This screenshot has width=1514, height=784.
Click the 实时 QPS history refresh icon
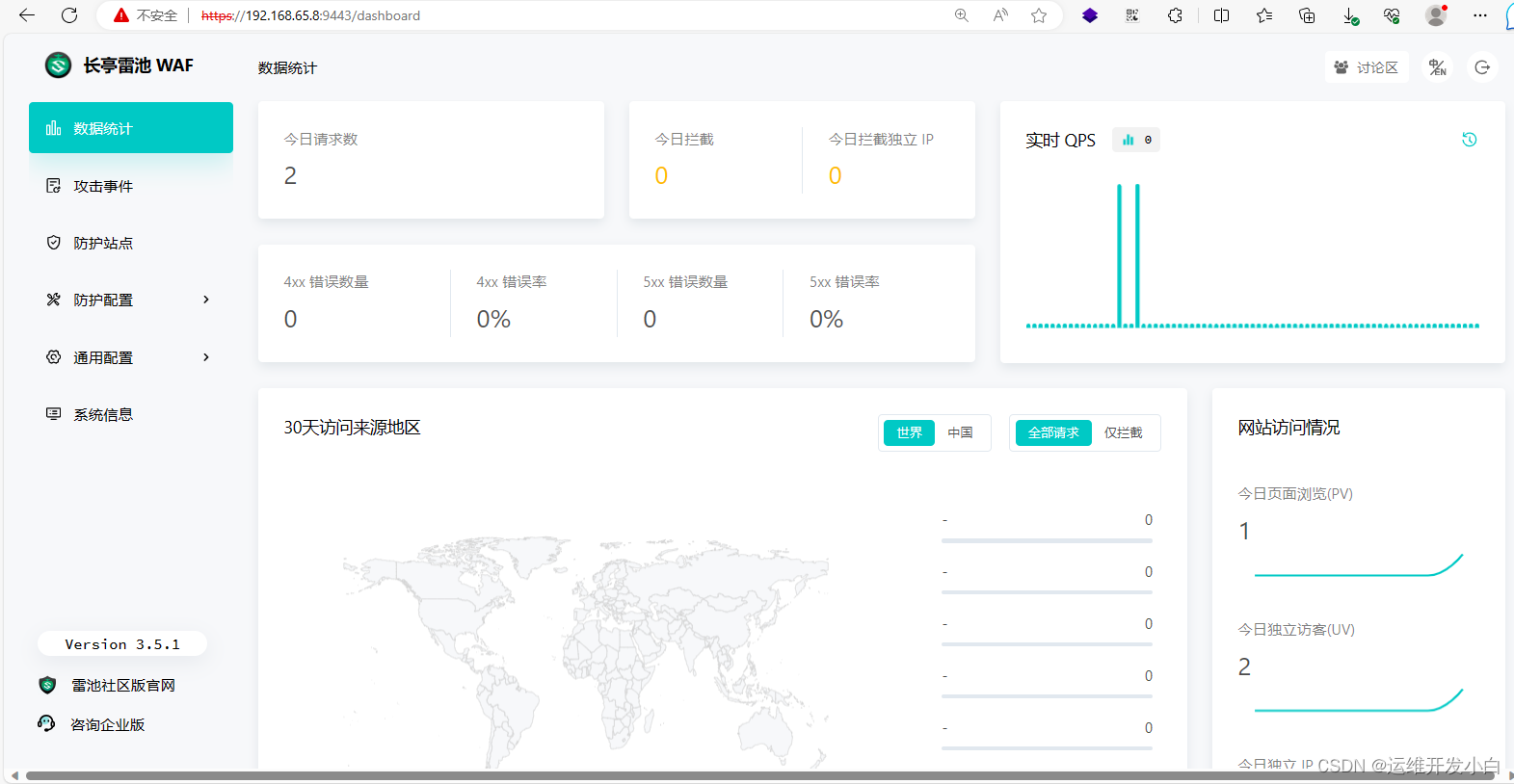coord(1470,140)
